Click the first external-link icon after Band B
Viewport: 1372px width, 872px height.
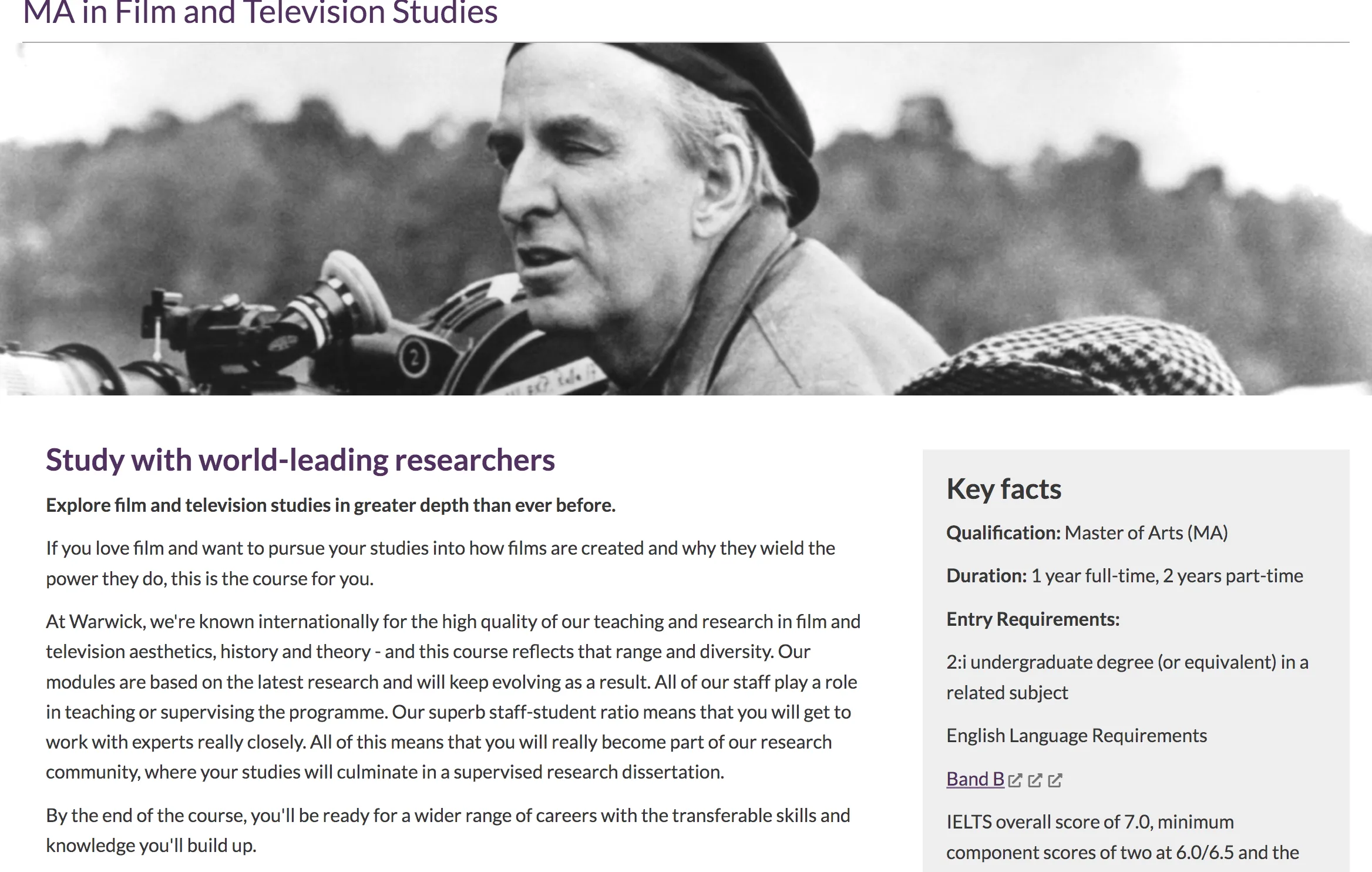coord(1015,780)
